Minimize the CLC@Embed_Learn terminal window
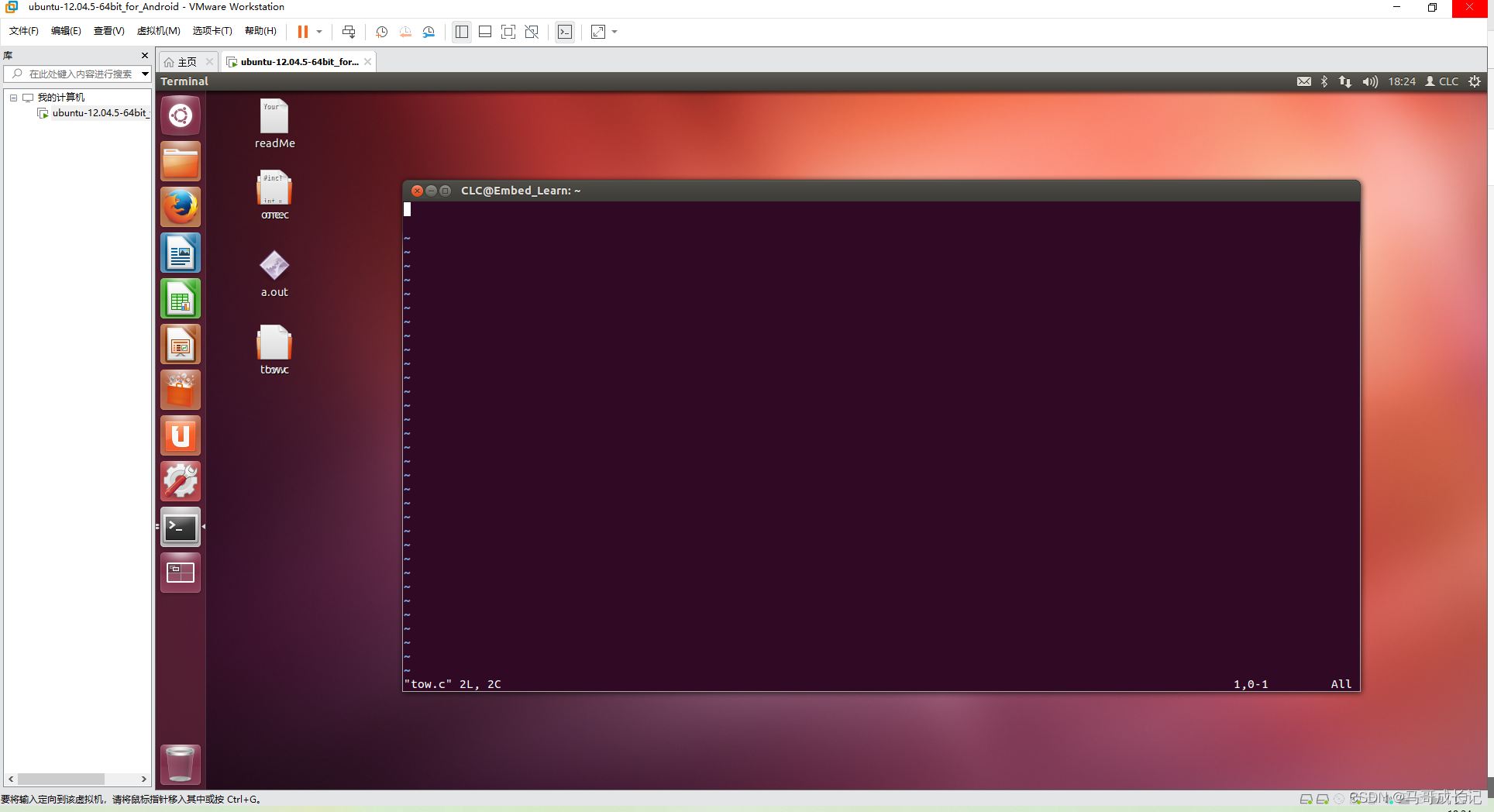The width and height of the screenshot is (1494, 812). tap(431, 191)
